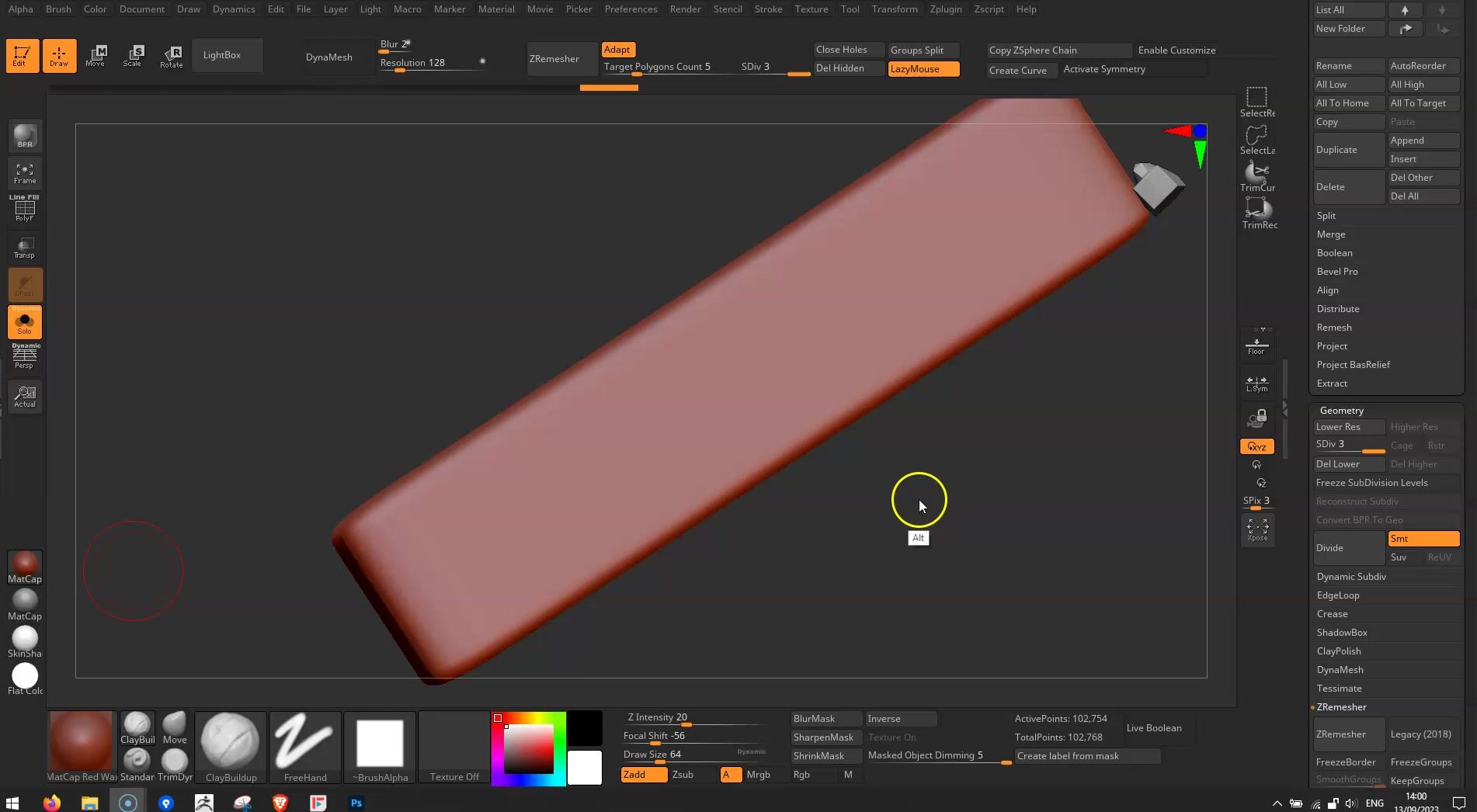The height and width of the screenshot is (812, 1477).
Task: Toggle Transp transparency mode
Action: tap(25, 247)
